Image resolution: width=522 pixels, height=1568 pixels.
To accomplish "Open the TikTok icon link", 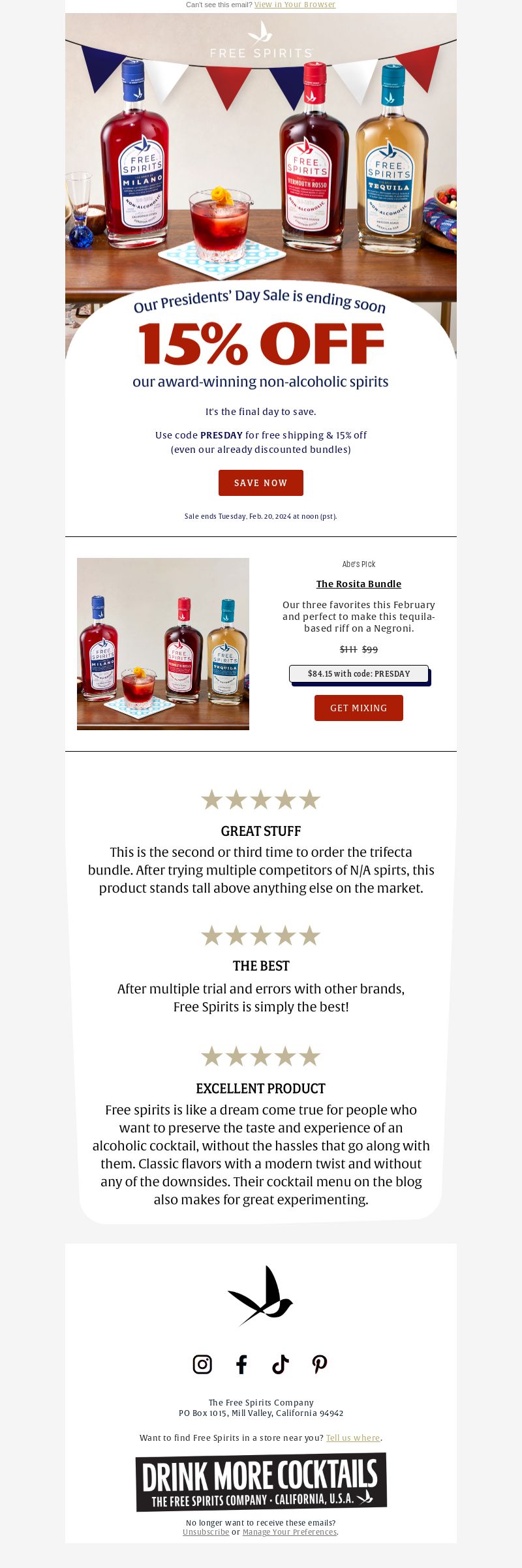I will coord(281,1364).
